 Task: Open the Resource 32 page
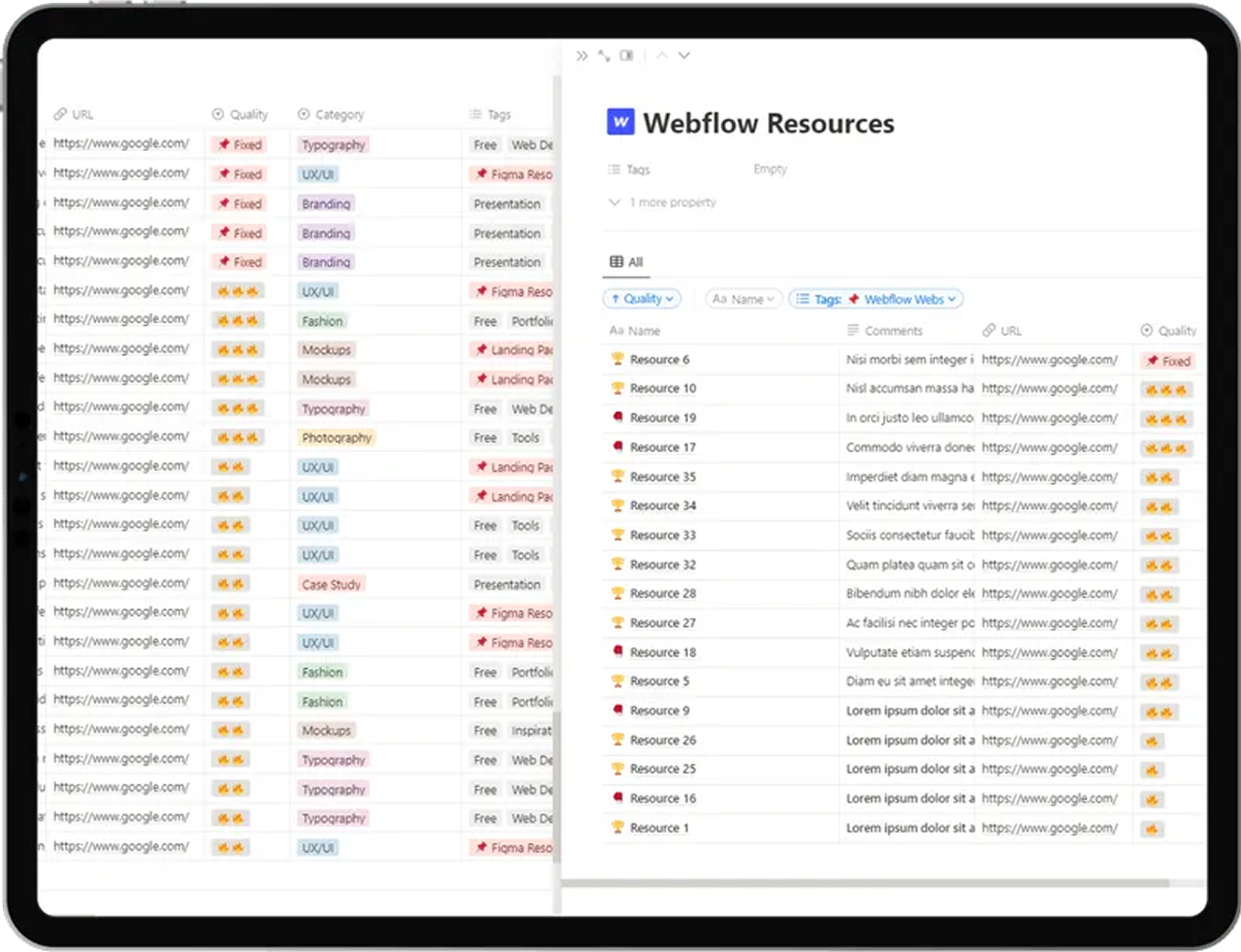663,564
